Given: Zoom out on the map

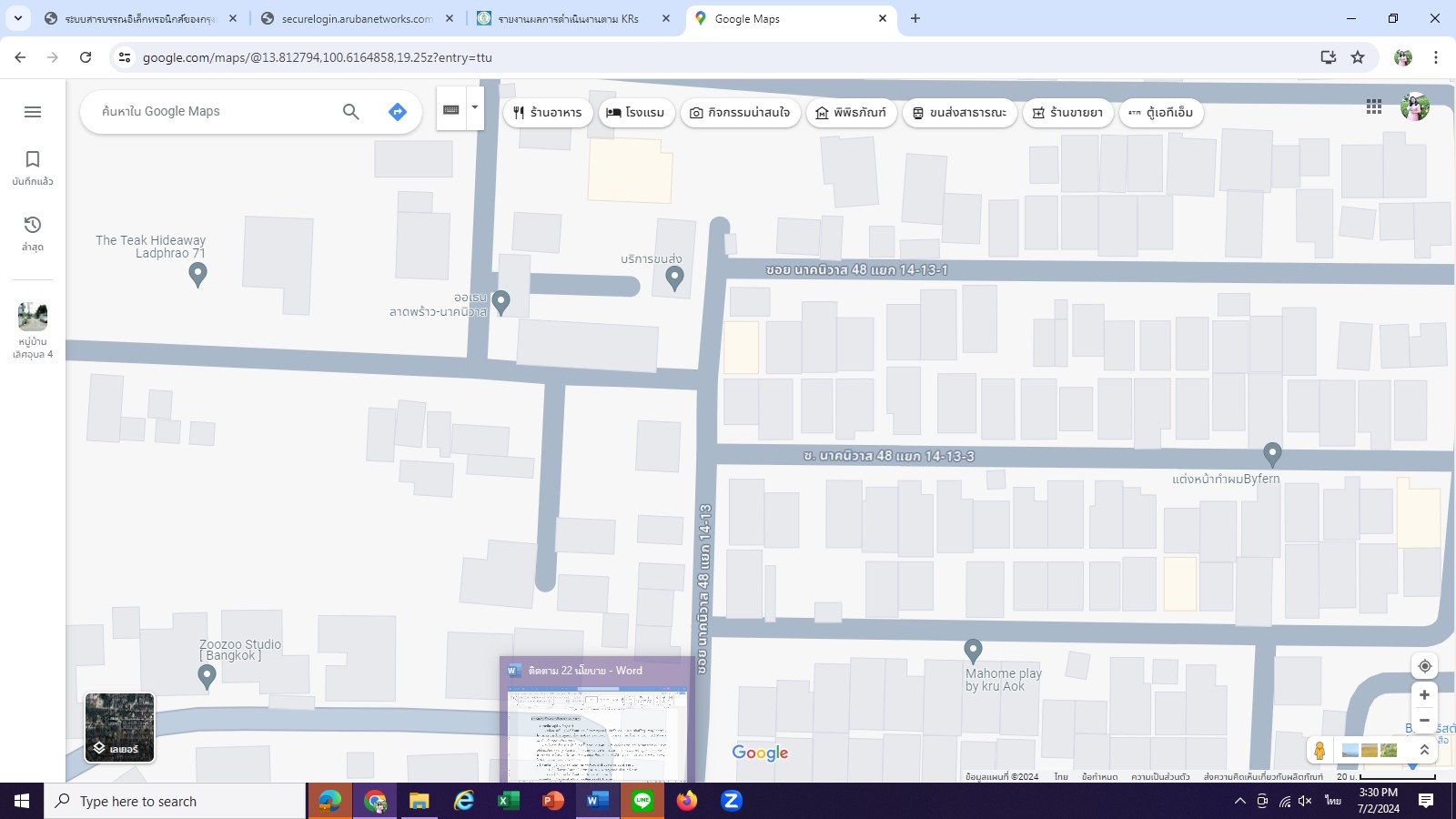Looking at the screenshot, I should [1424, 721].
